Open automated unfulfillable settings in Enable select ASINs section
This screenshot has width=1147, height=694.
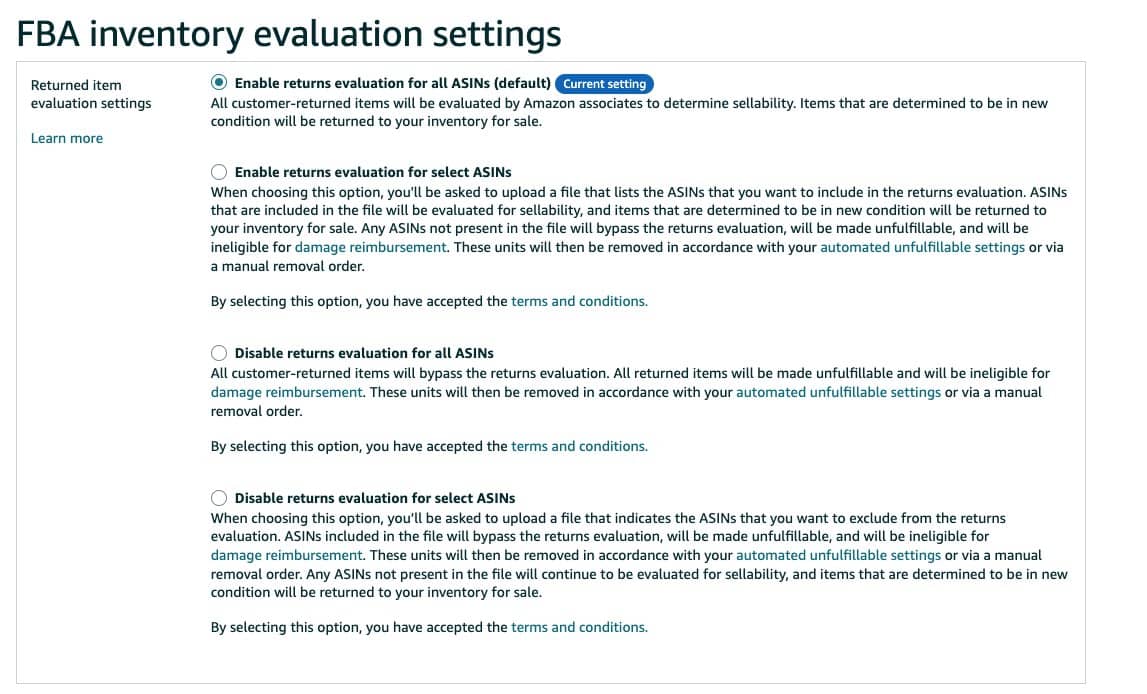[922, 247]
